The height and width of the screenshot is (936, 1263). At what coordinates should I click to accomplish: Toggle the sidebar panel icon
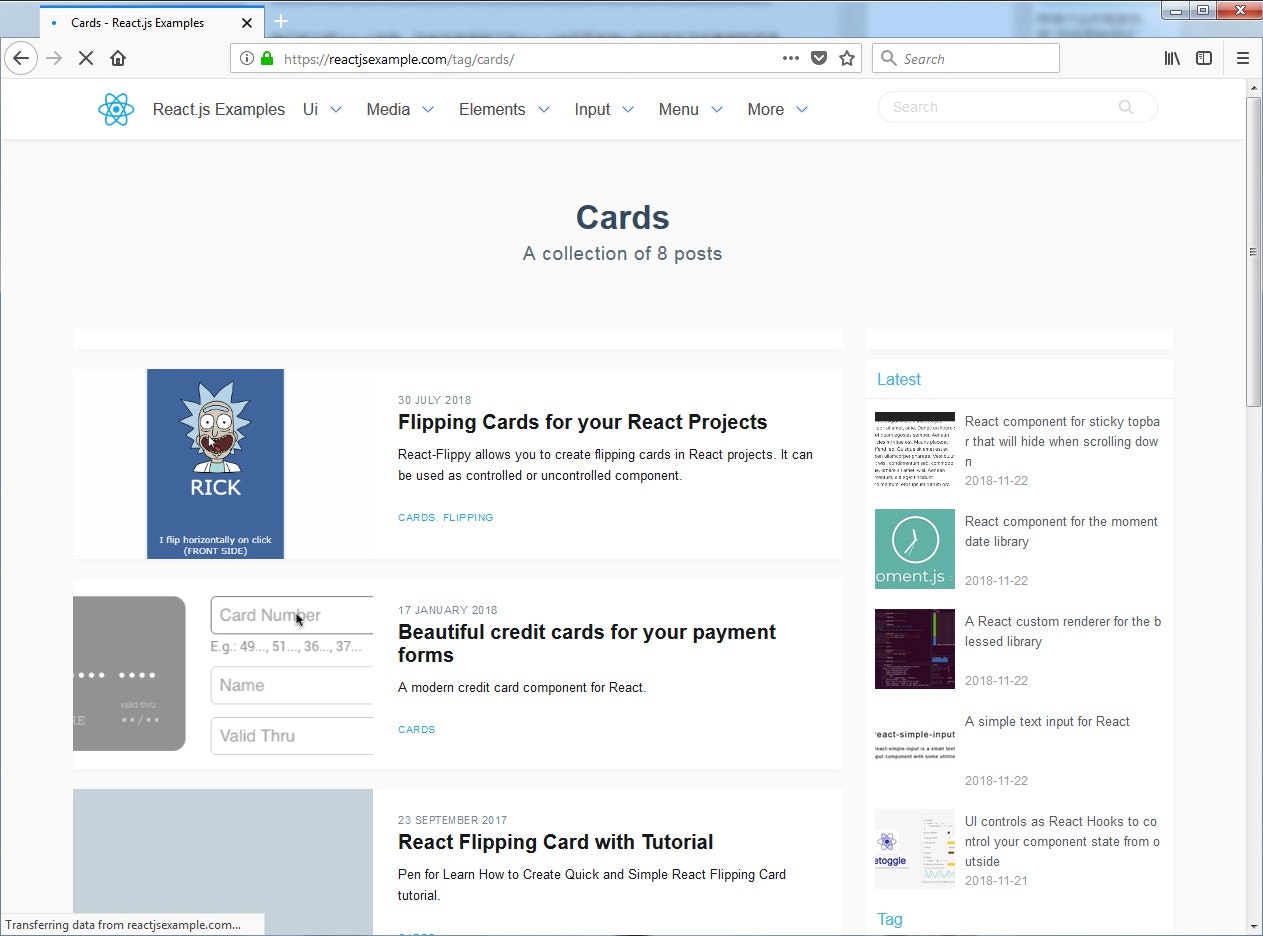pos(1204,58)
